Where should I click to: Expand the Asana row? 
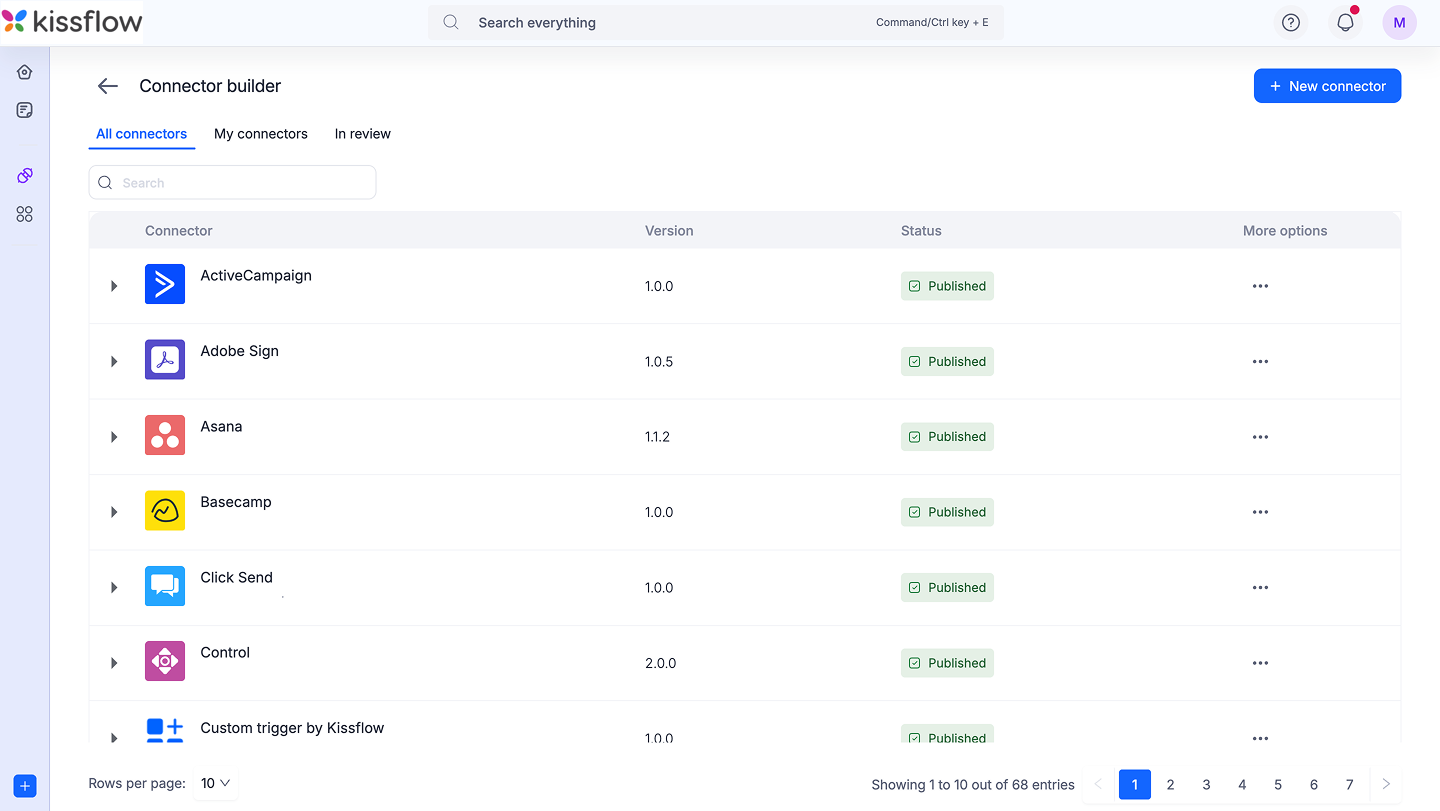coord(114,437)
